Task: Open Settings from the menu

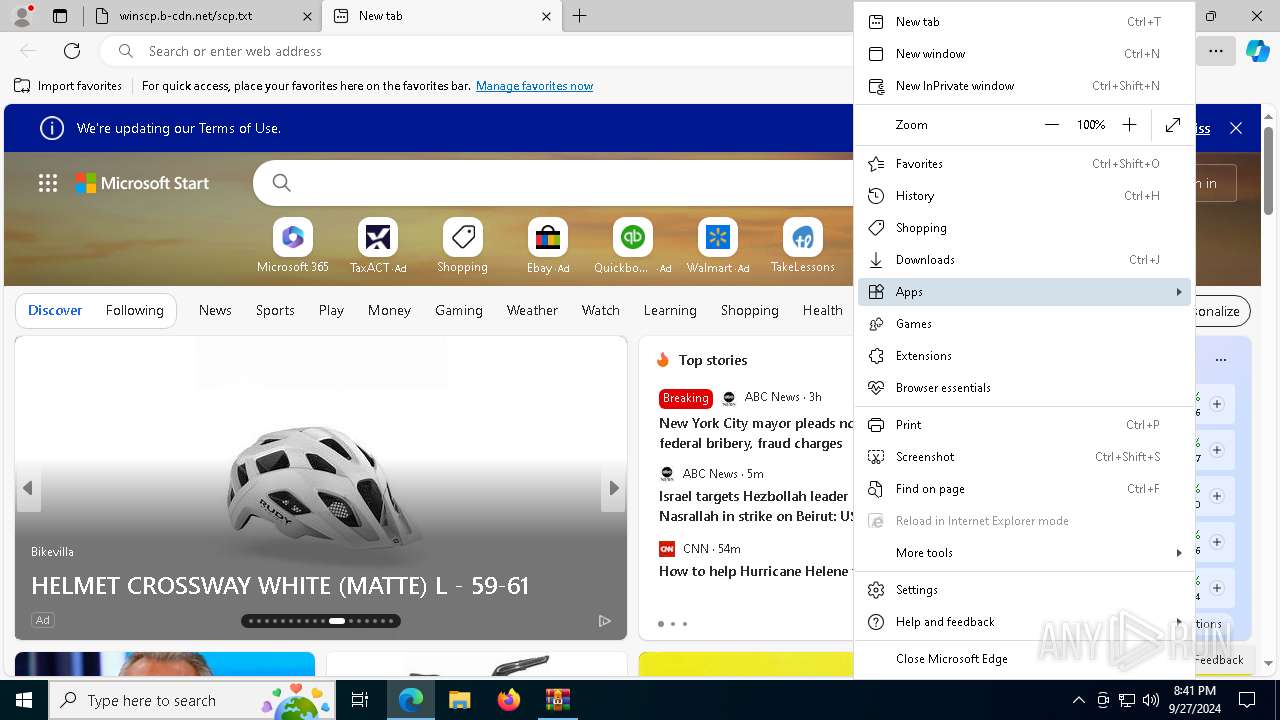Action: 1024,590
